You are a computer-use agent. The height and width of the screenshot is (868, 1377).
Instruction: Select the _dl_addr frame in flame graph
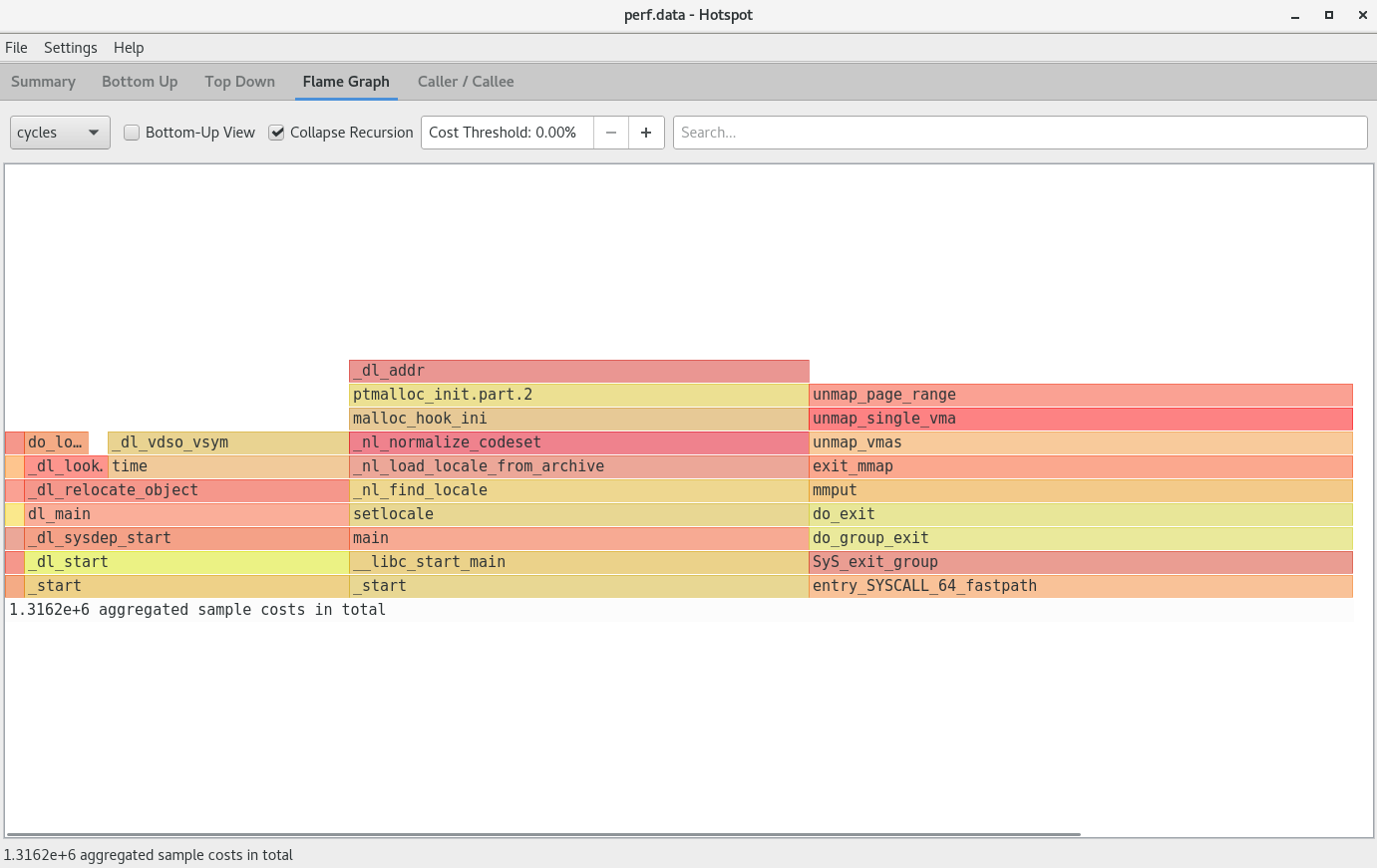tap(578, 371)
